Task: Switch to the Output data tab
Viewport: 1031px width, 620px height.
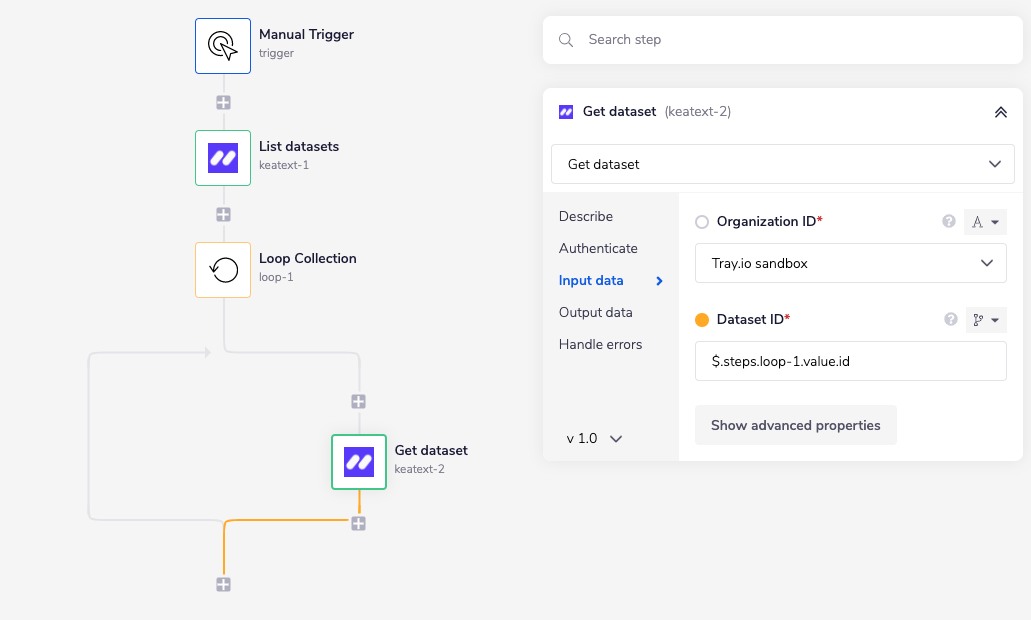Action: point(595,312)
